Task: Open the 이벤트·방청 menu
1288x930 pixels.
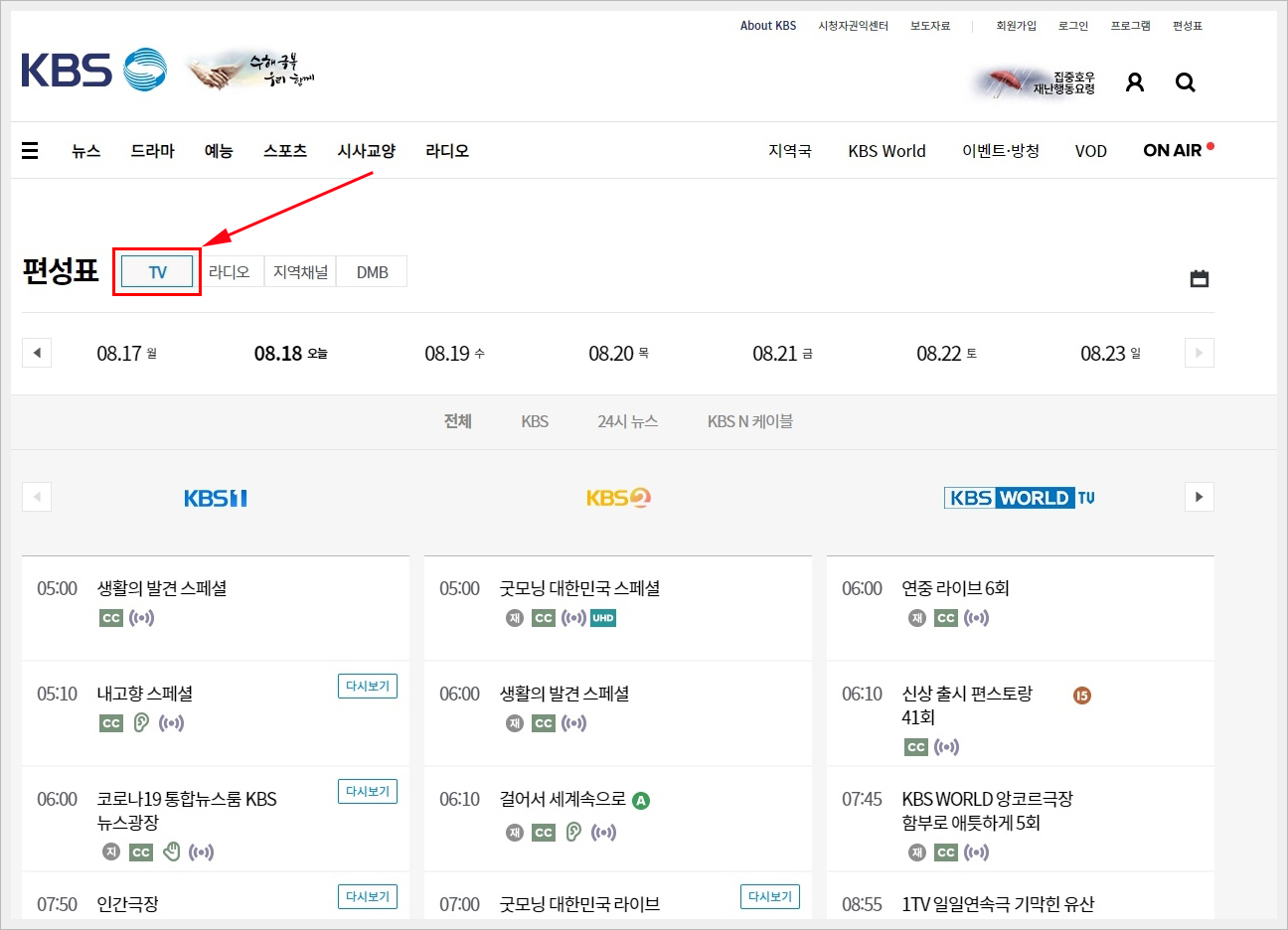Action: (1001, 151)
